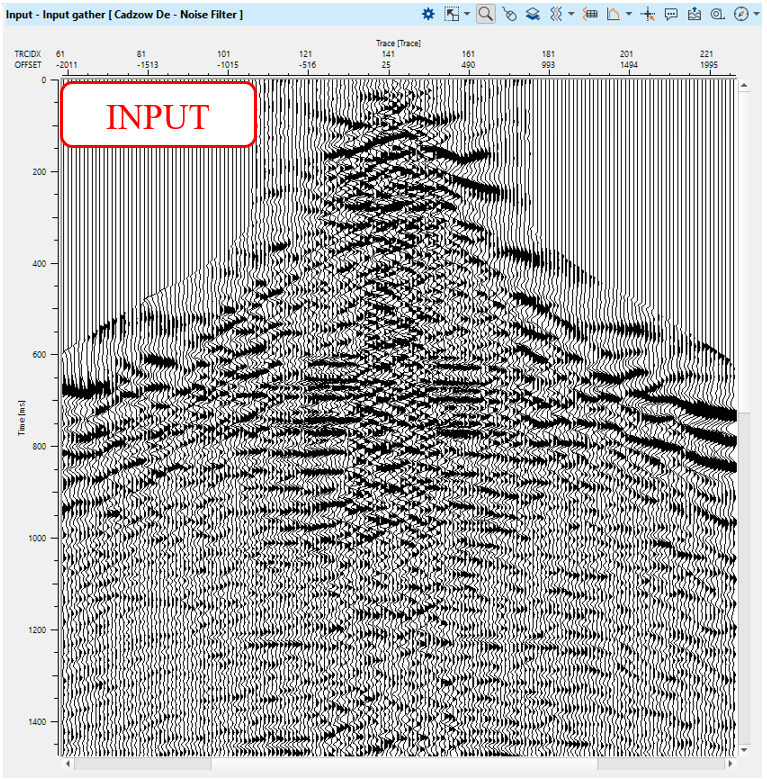Click the 'Trace [Trace]' axis title
The image size is (767, 779).
[x=398, y=43]
